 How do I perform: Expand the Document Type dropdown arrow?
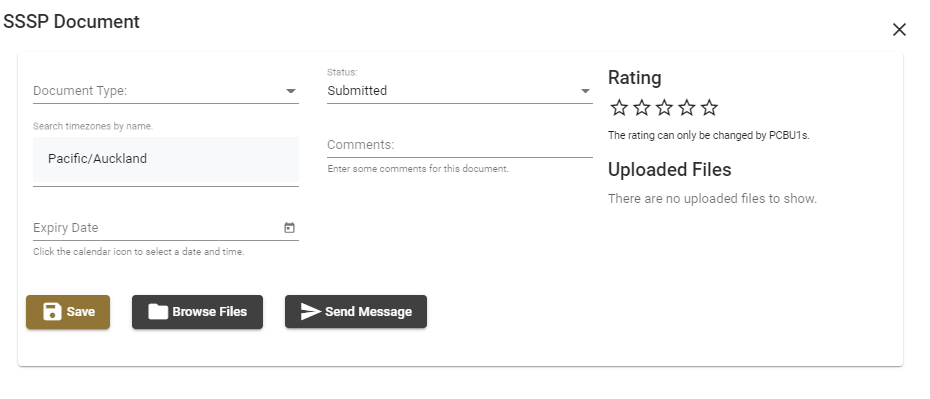[x=291, y=91]
